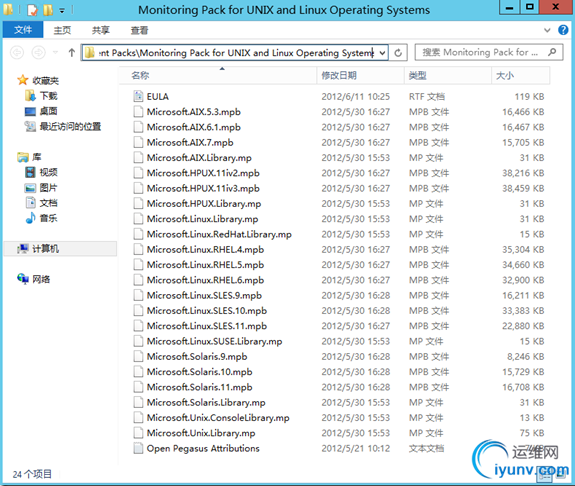575x486 pixels.
Task: Select Microsoft.AIX.6.1.mpb file icon
Action: pyautogui.click(x=138, y=127)
